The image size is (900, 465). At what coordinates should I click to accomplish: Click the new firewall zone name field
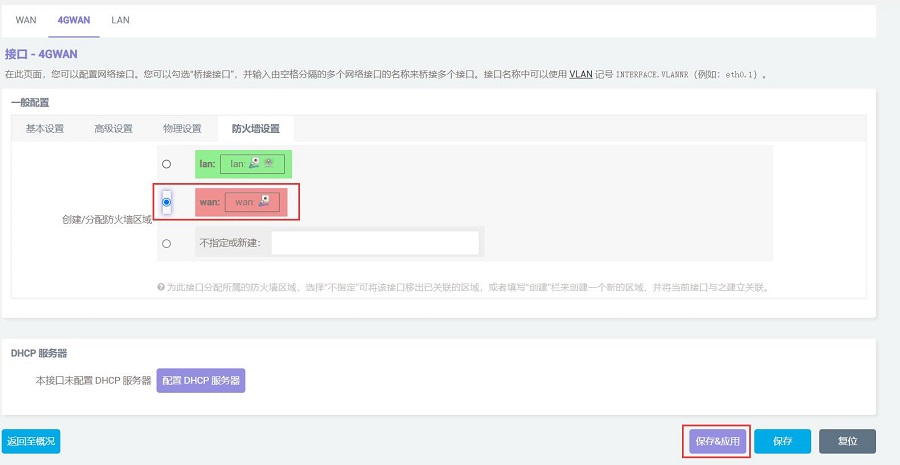[x=375, y=243]
